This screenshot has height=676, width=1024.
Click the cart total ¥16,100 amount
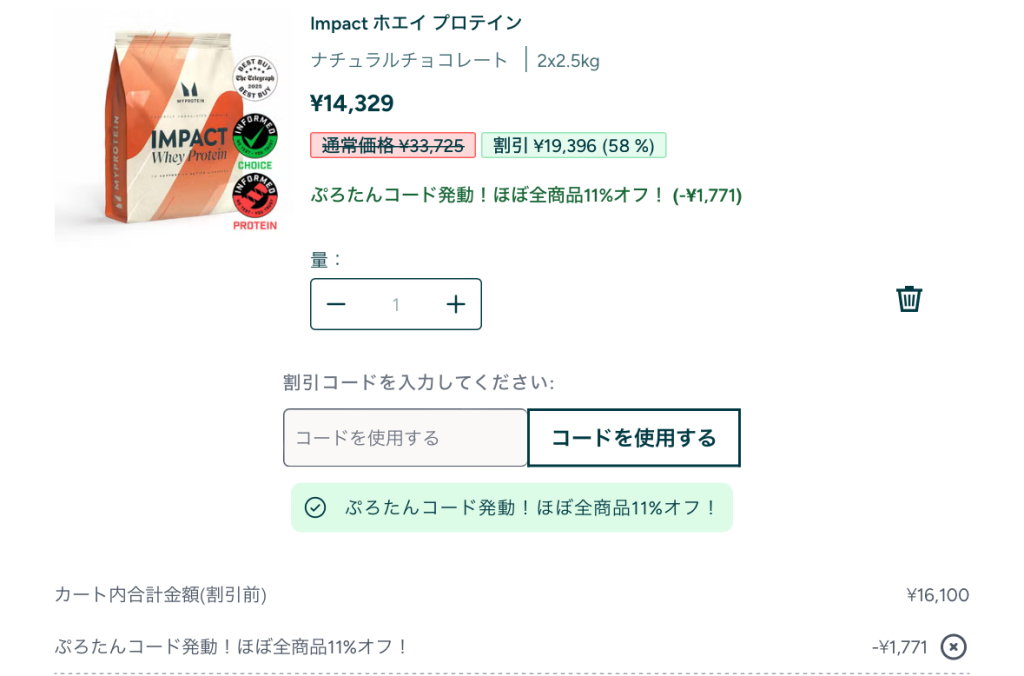coord(939,594)
